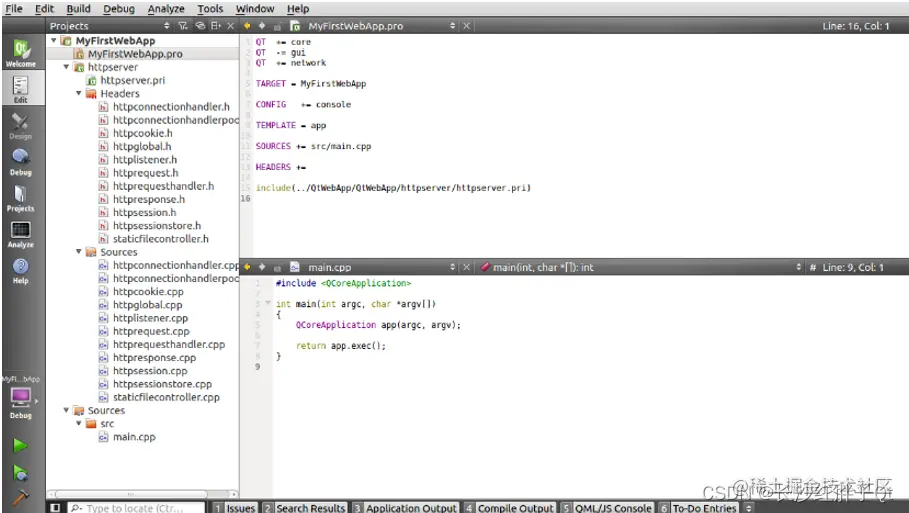Collapse the src folder
The width and height of the screenshot is (909, 513).
[79, 423]
